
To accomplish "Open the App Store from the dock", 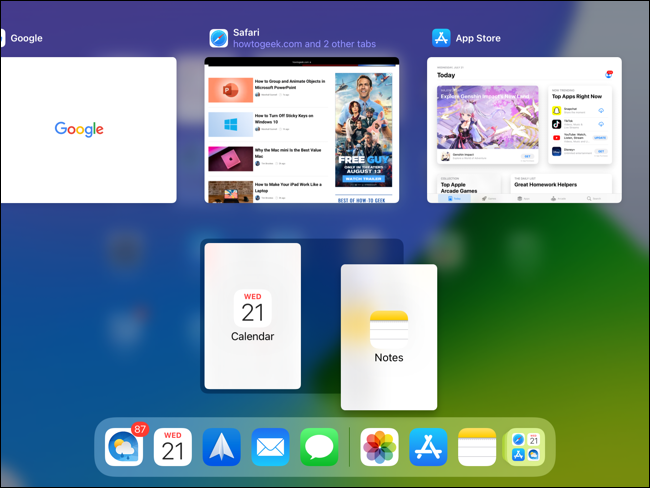I will click(x=428, y=447).
